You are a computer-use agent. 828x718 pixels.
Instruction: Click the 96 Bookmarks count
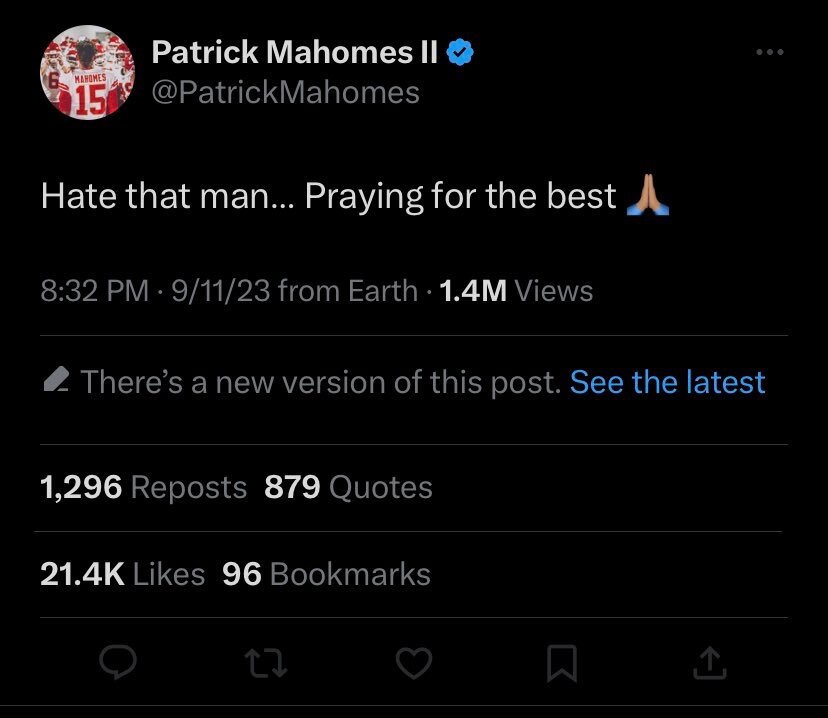click(x=326, y=574)
